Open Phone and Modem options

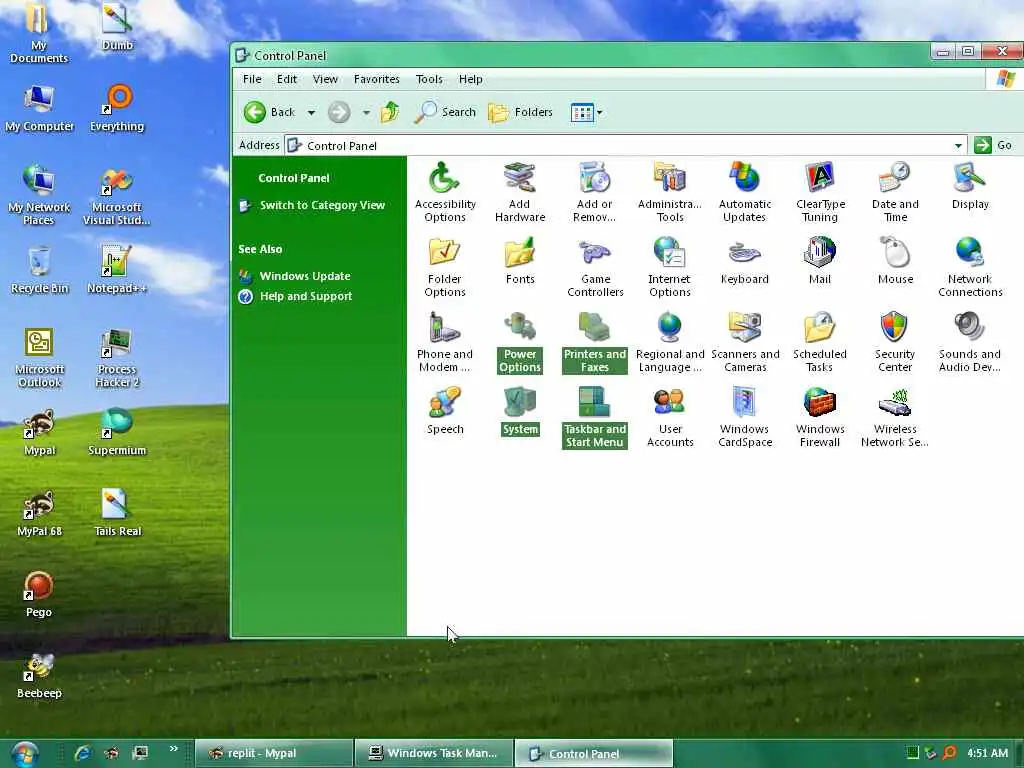click(445, 342)
